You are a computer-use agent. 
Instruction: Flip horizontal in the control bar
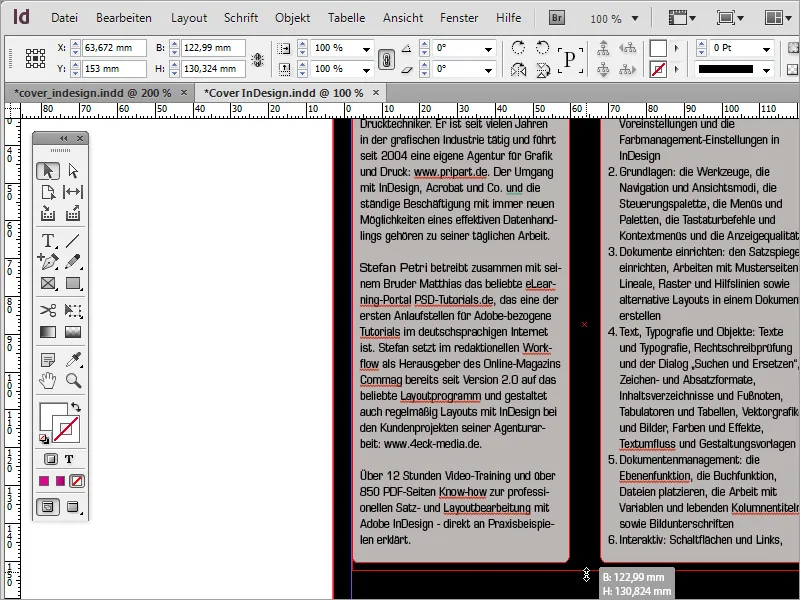coord(518,69)
